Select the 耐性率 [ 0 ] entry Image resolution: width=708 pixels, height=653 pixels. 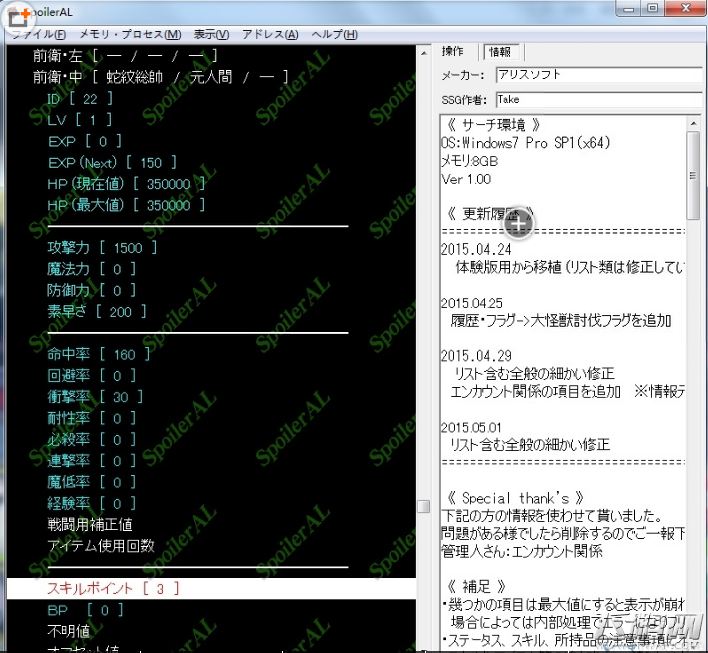(x=91, y=418)
